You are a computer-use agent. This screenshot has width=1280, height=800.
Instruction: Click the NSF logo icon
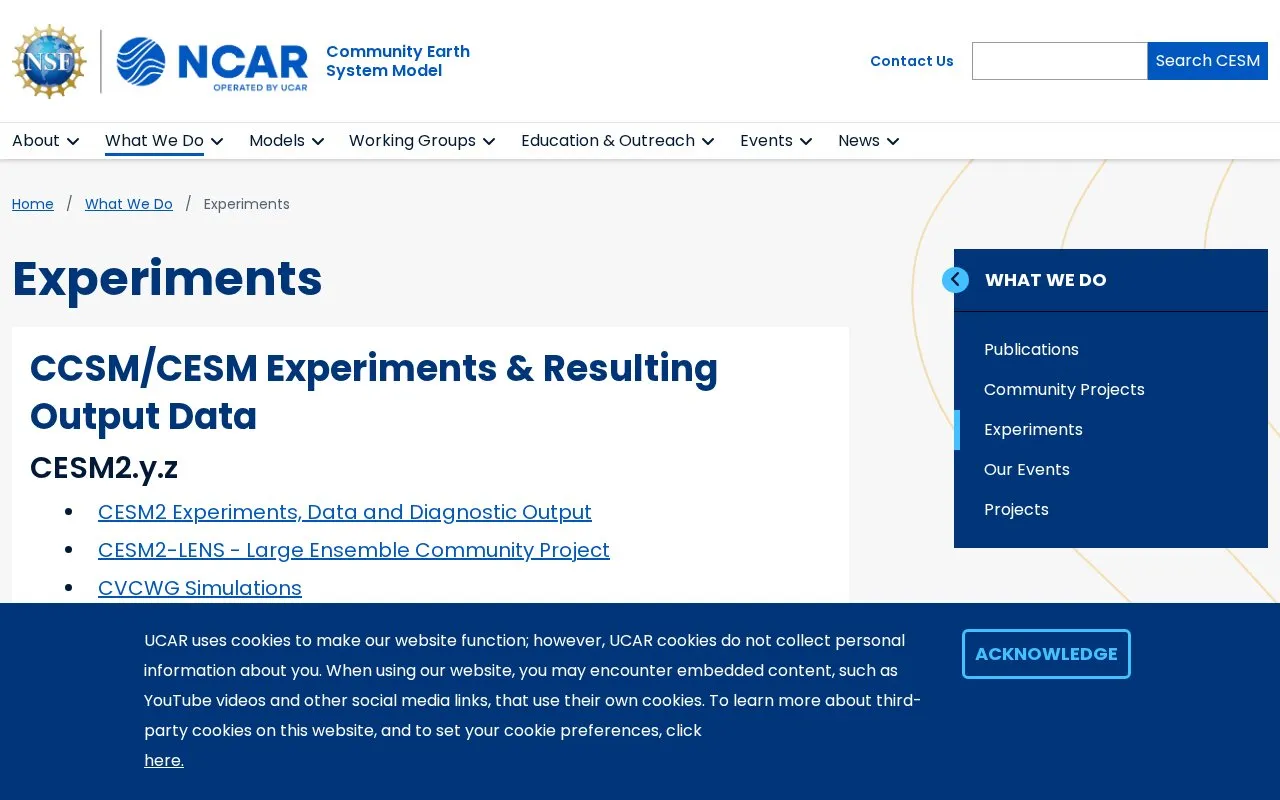[49, 62]
